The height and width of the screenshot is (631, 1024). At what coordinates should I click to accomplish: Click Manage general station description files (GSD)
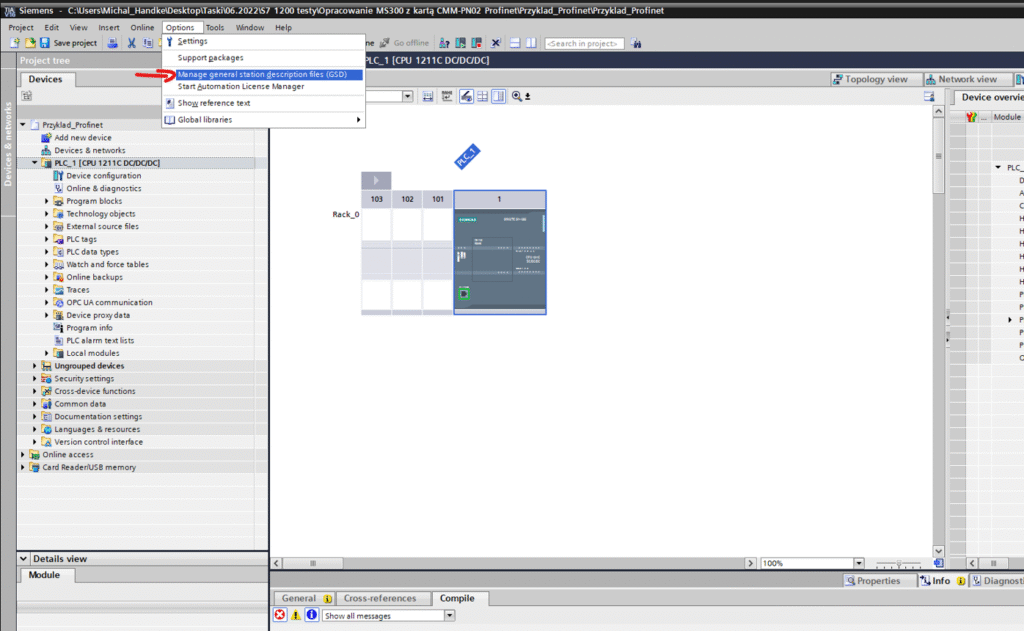(262, 74)
